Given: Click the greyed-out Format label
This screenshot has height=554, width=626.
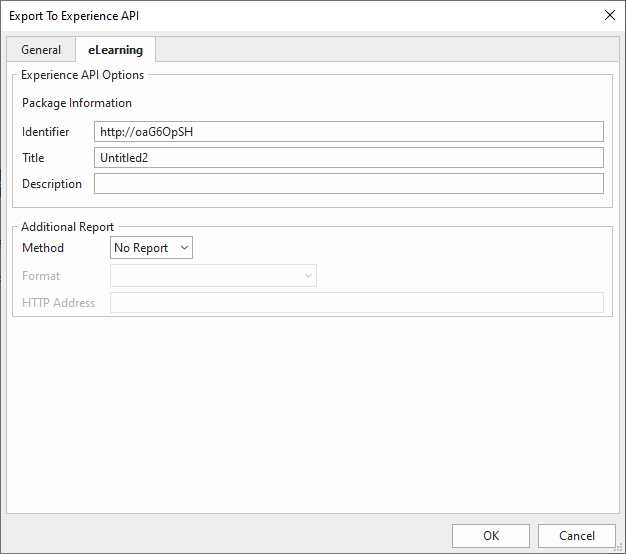Looking at the screenshot, I should pos(41,276).
